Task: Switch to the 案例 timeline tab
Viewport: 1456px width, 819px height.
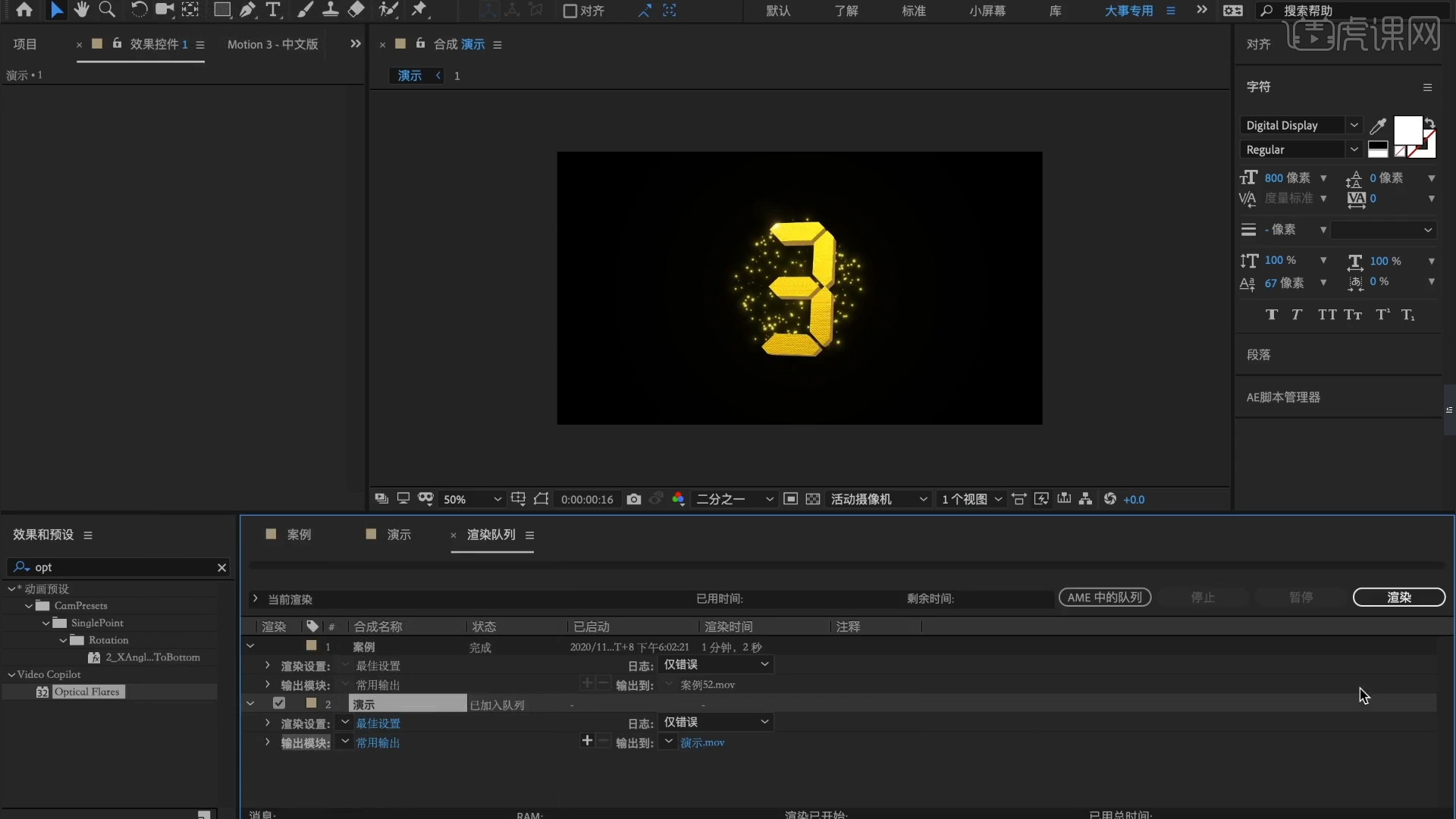Action: [x=299, y=535]
